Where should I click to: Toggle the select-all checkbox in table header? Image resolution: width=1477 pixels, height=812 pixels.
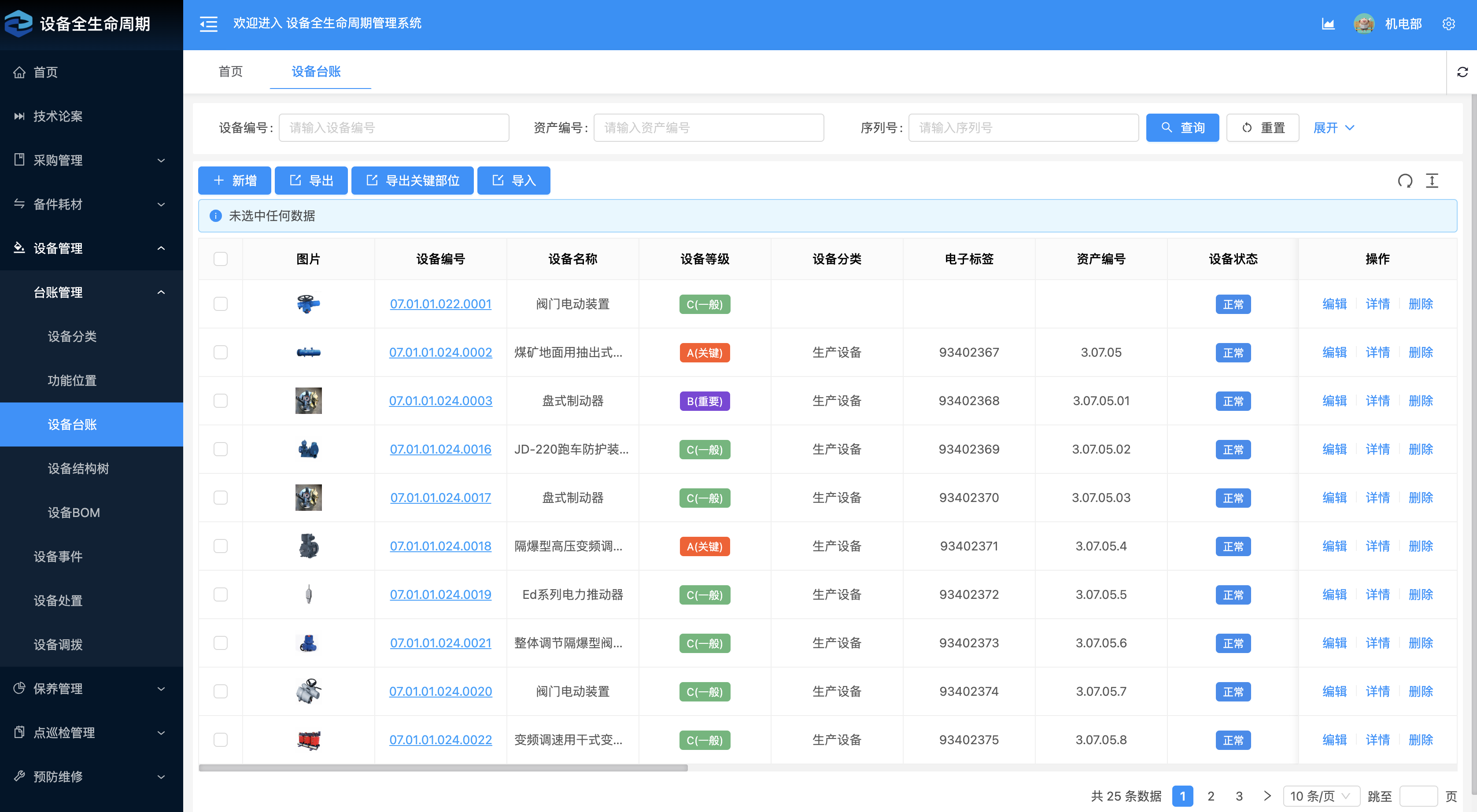pos(220,258)
